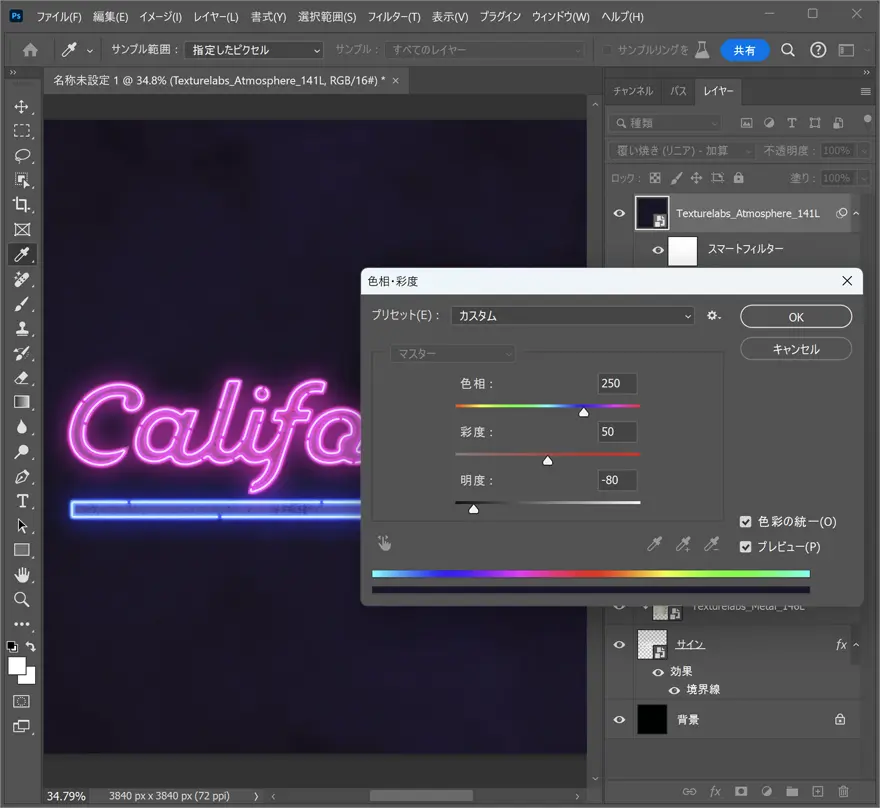The width and height of the screenshot is (880, 808).
Task: Open the ウィンドウ(W) menu
Action: [561, 17]
